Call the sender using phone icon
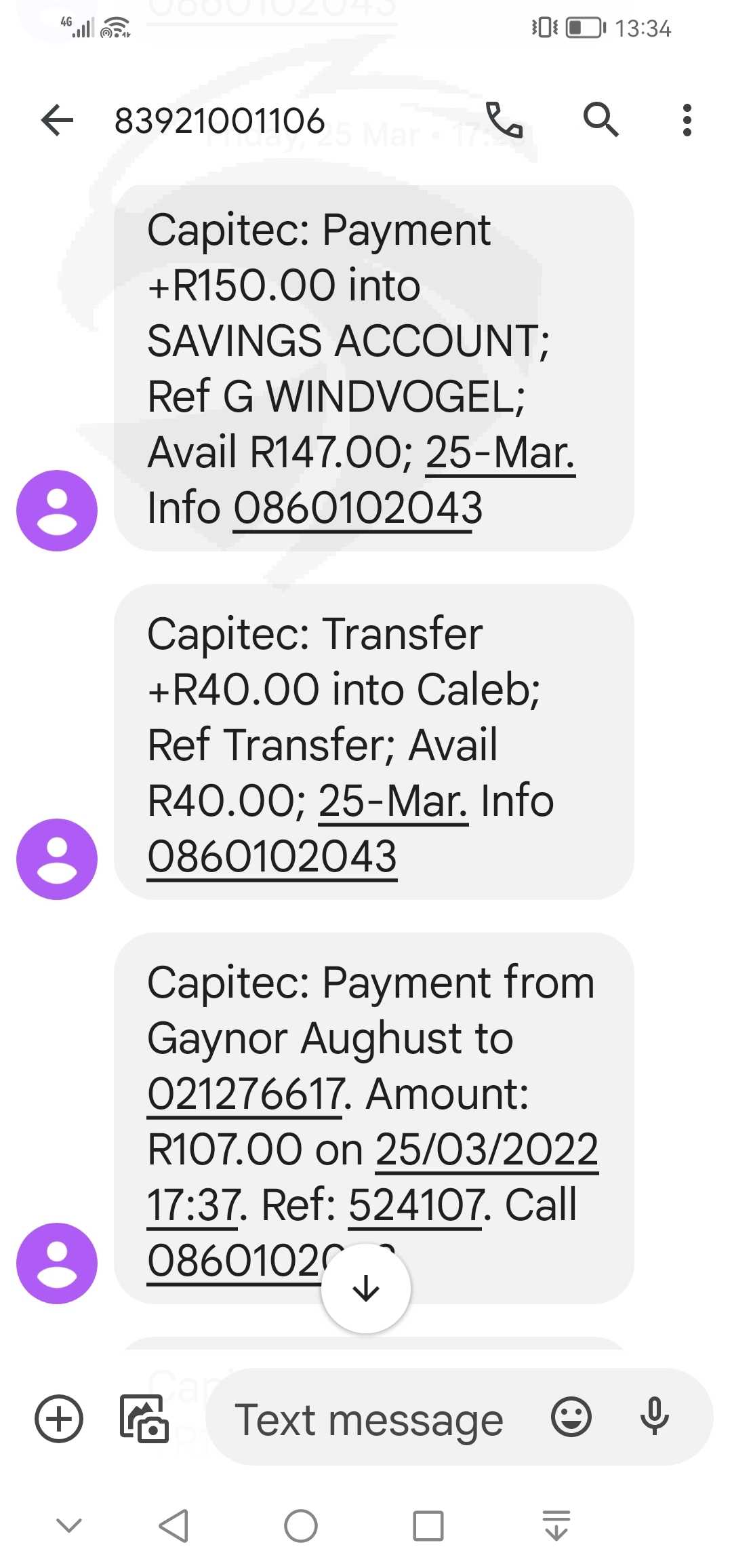 click(504, 121)
